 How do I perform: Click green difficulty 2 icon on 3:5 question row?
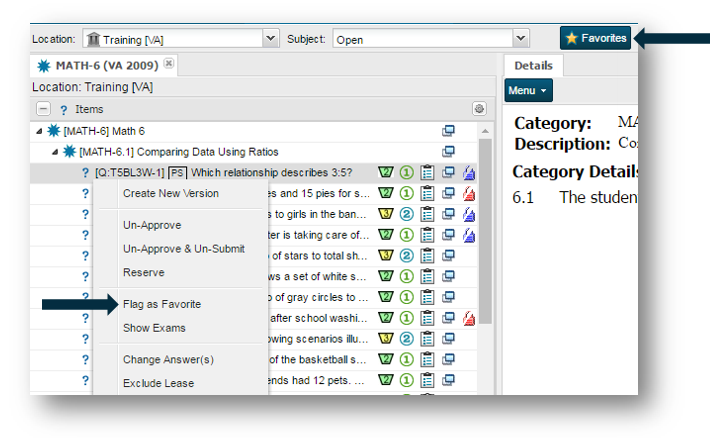click(x=385, y=172)
